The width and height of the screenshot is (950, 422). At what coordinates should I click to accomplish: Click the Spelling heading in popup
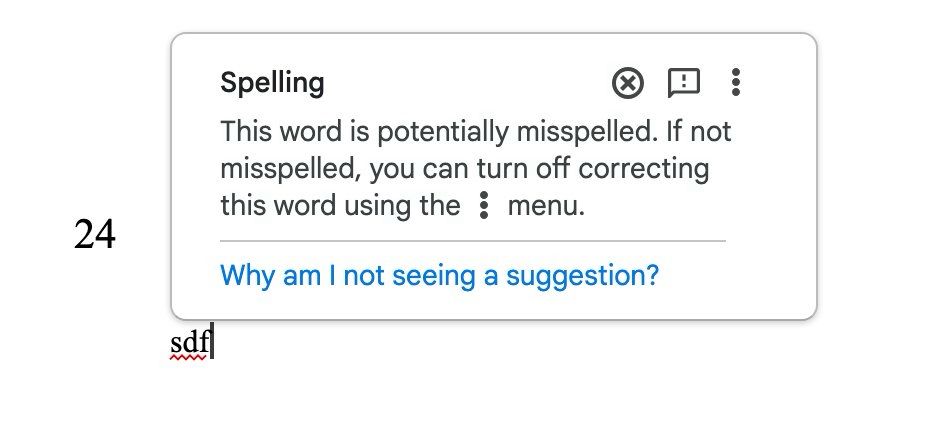[272, 83]
